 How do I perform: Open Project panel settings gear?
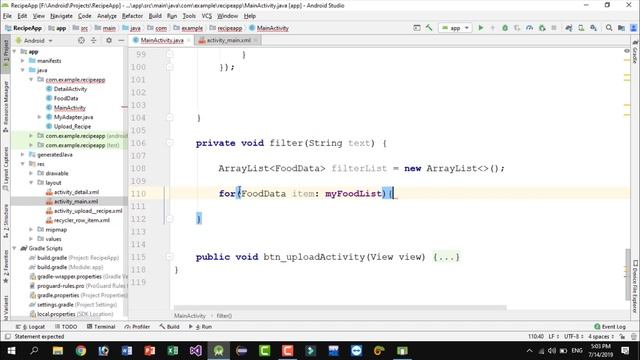click(109, 40)
